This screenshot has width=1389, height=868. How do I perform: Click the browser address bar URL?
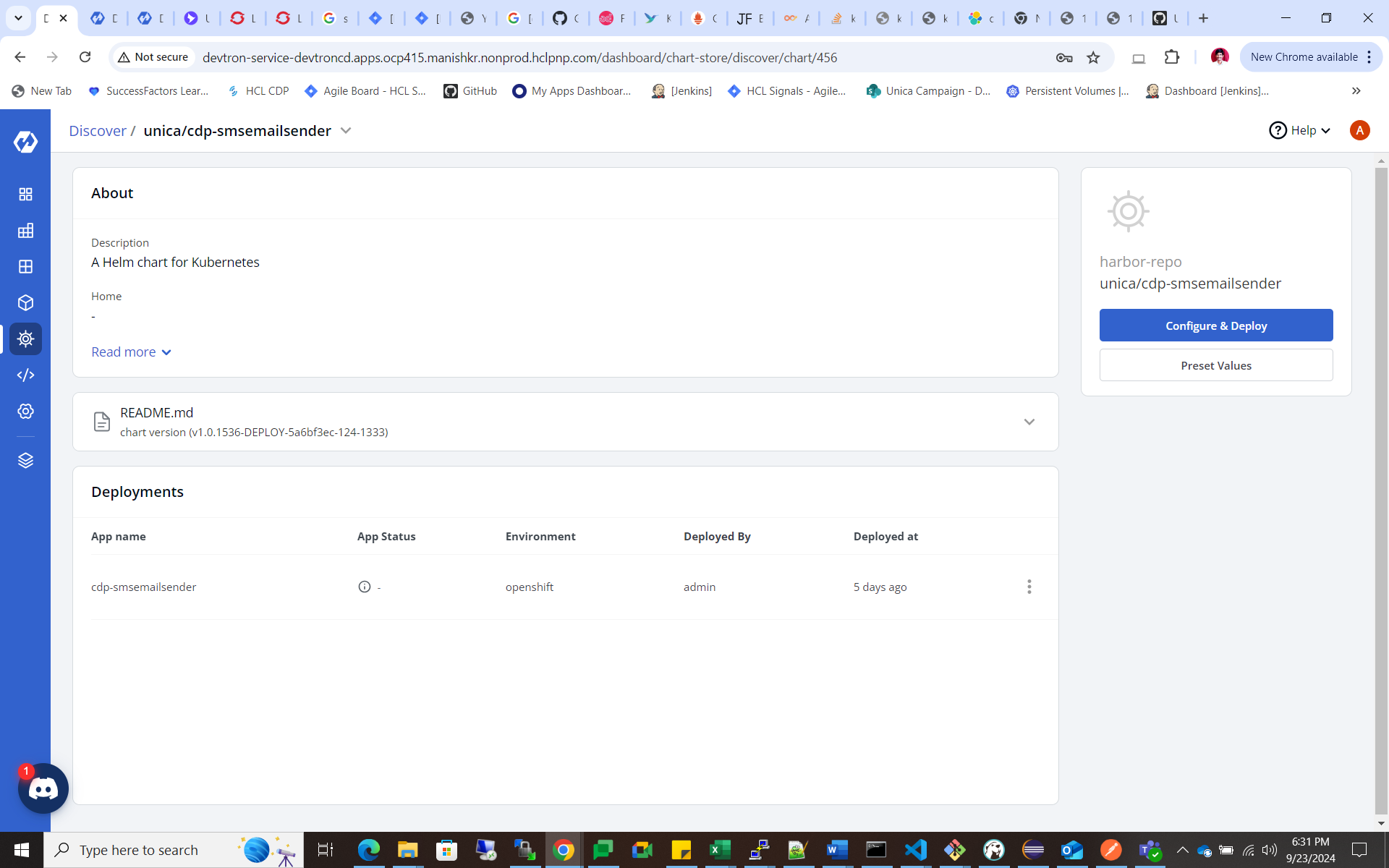(519, 57)
